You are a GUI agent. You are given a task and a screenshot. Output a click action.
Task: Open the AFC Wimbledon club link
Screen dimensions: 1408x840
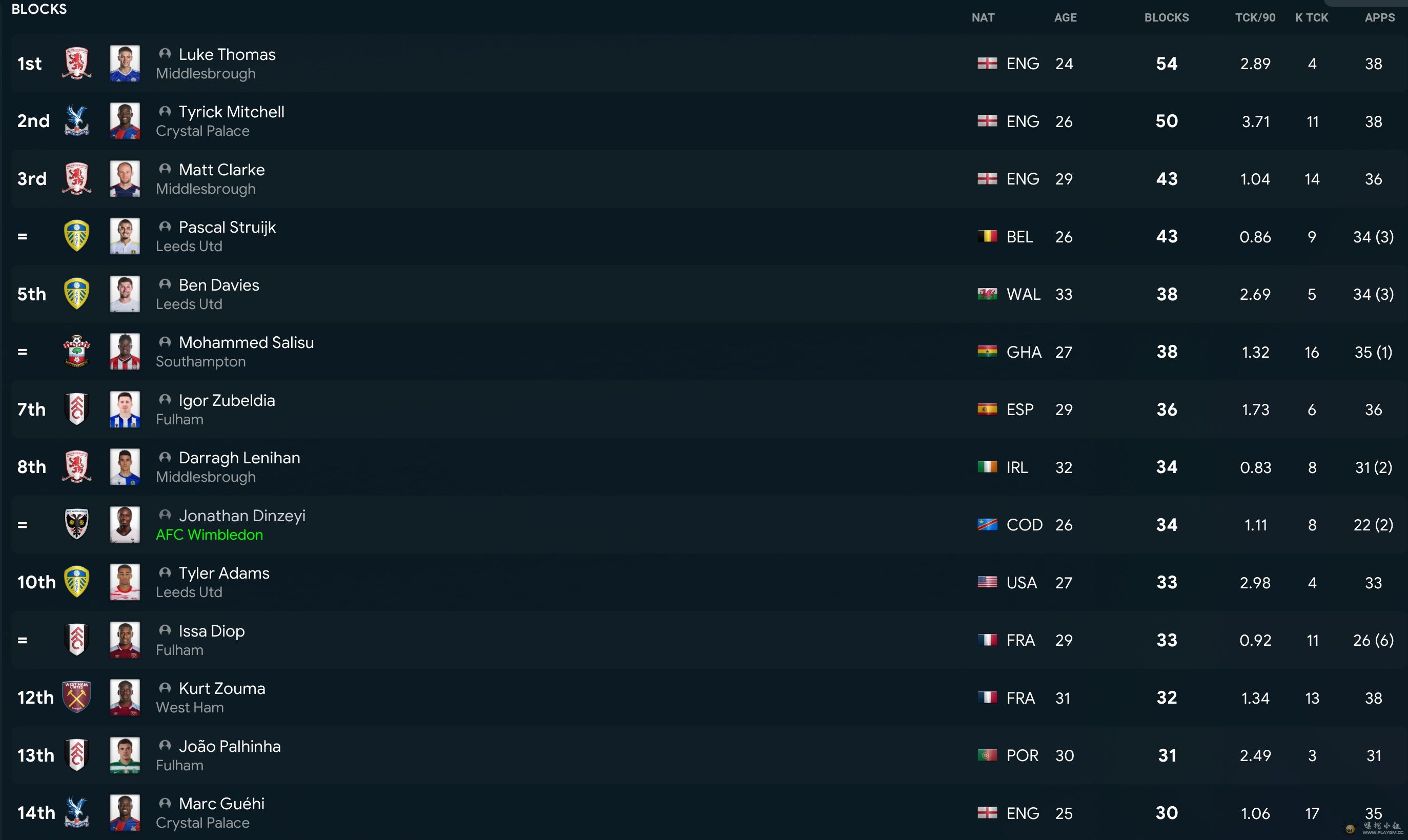(209, 535)
